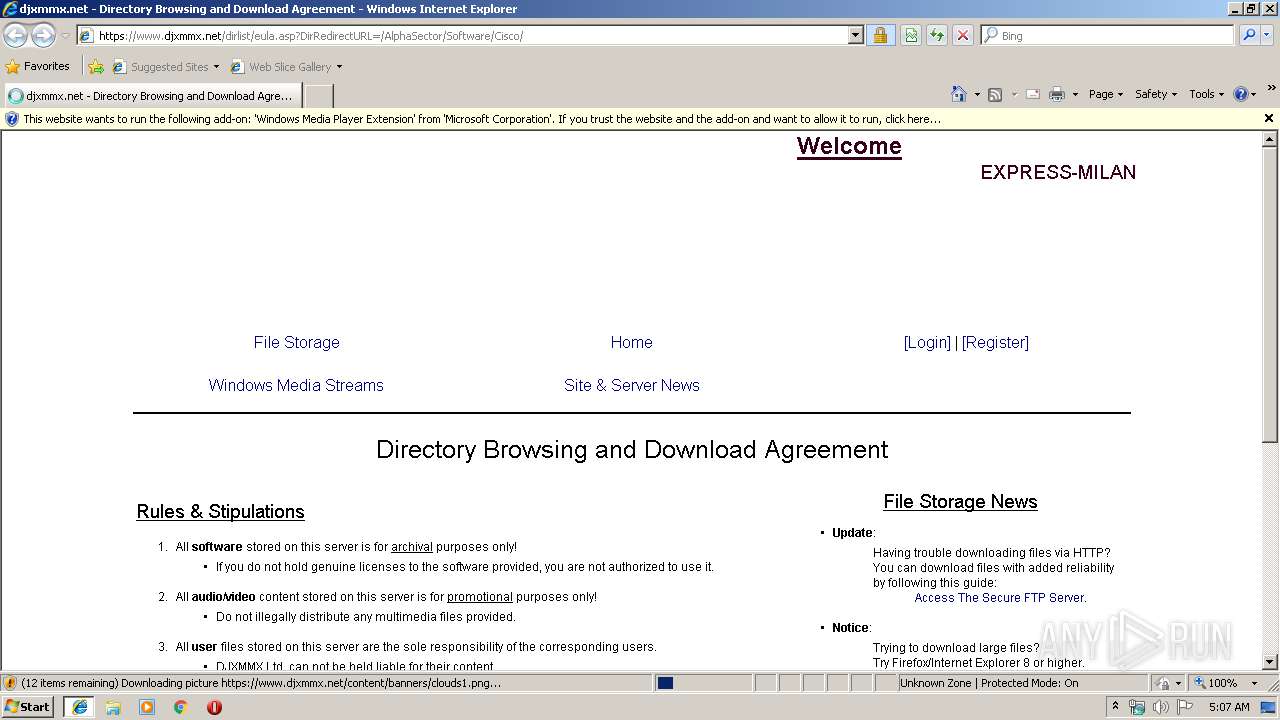Open a new blank tab
Screen dimensions: 1280x720
click(318, 96)
